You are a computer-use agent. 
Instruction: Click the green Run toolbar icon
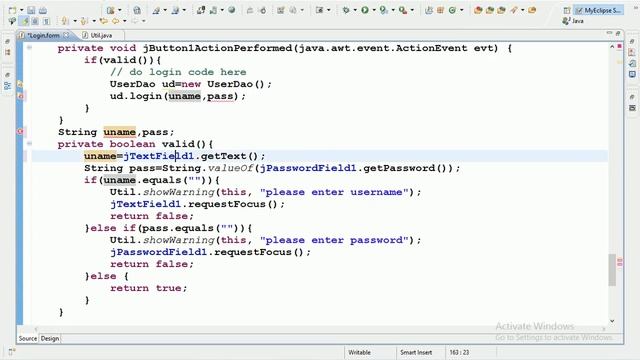[x=365, y=10]
